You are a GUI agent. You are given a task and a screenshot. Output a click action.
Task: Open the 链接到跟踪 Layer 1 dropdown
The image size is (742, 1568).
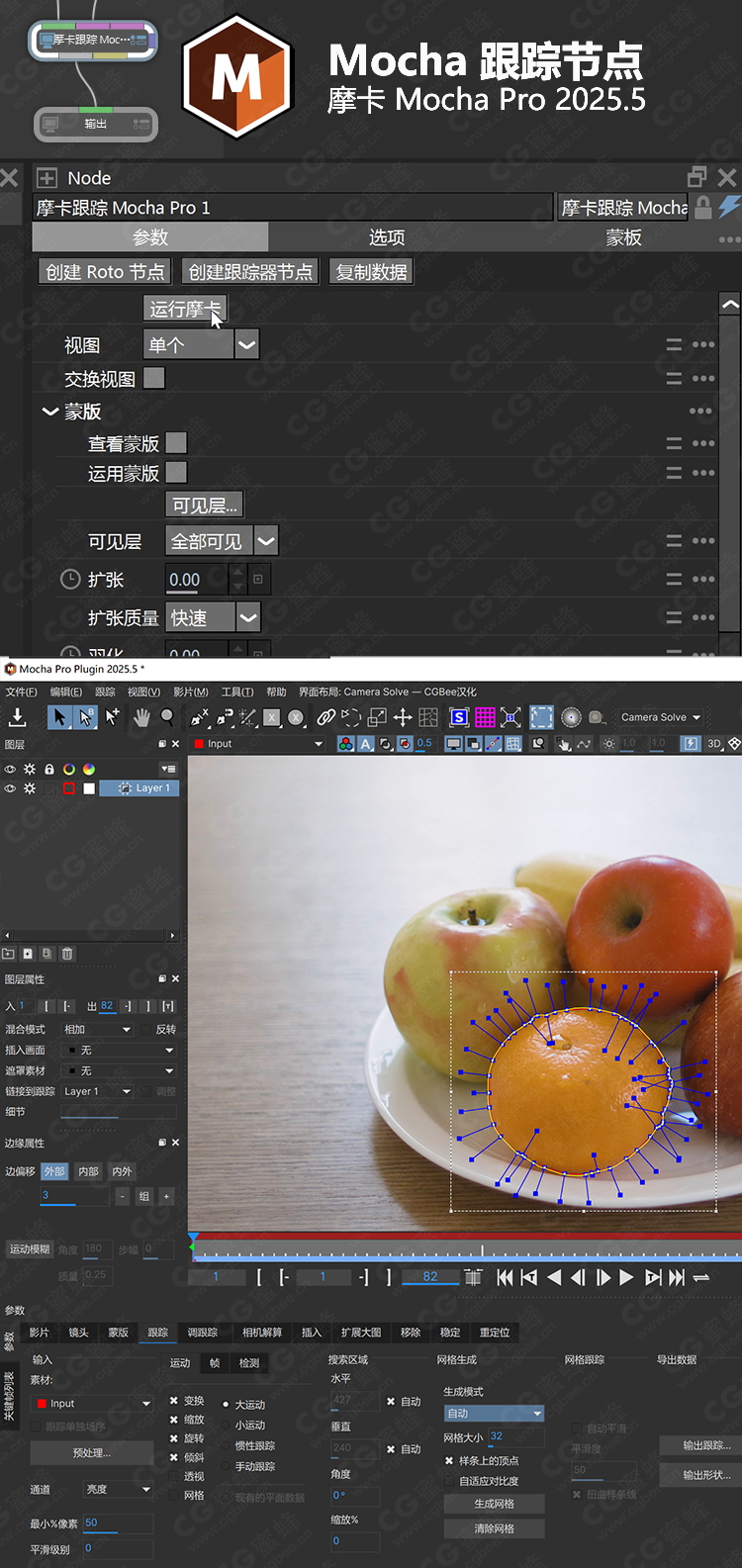(x=97, y=1091)
